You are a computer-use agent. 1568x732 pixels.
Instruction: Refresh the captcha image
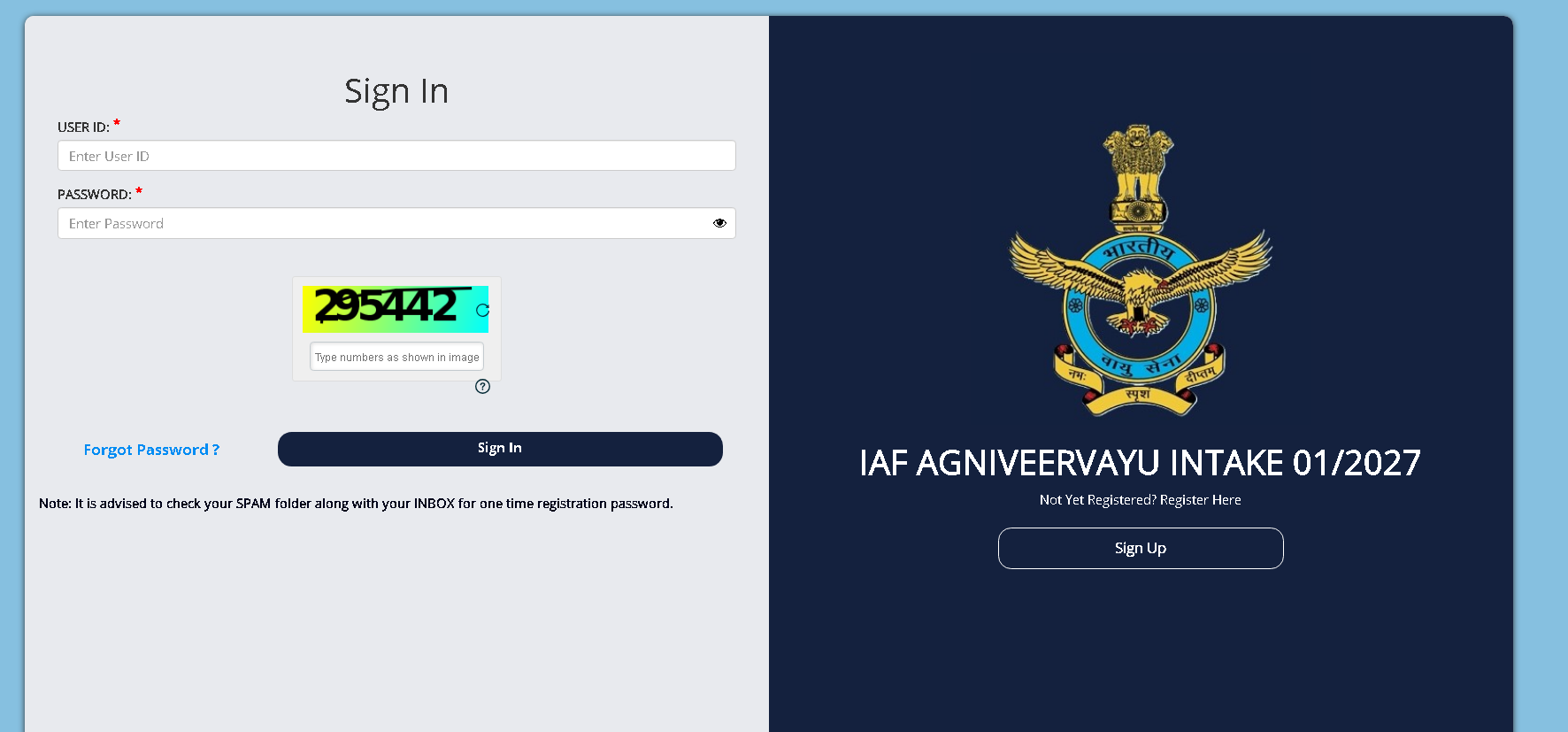(482, 310)
